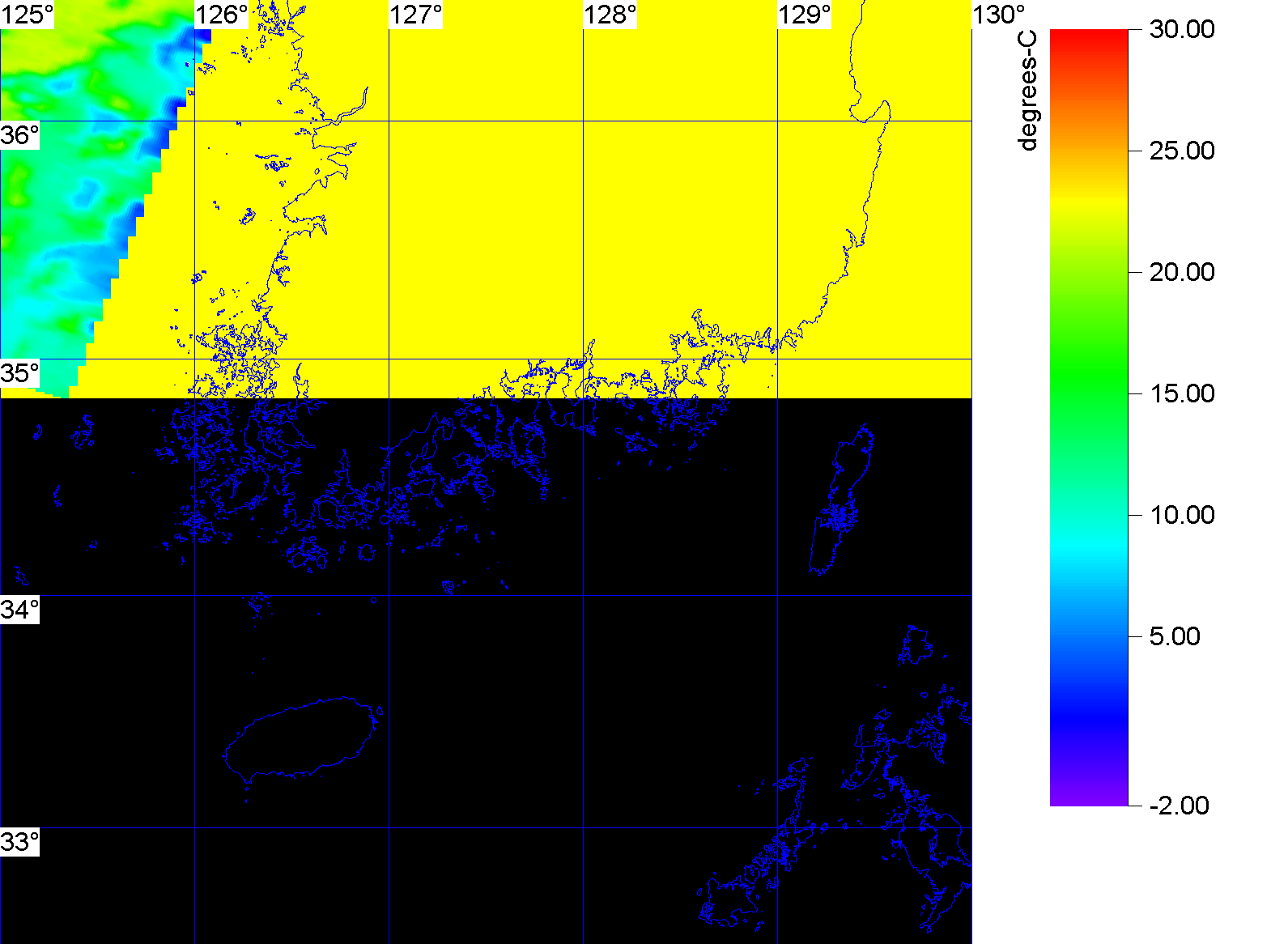
Task: Click the 5.00 color scale tick label
Action: [x=1175, y=636]
